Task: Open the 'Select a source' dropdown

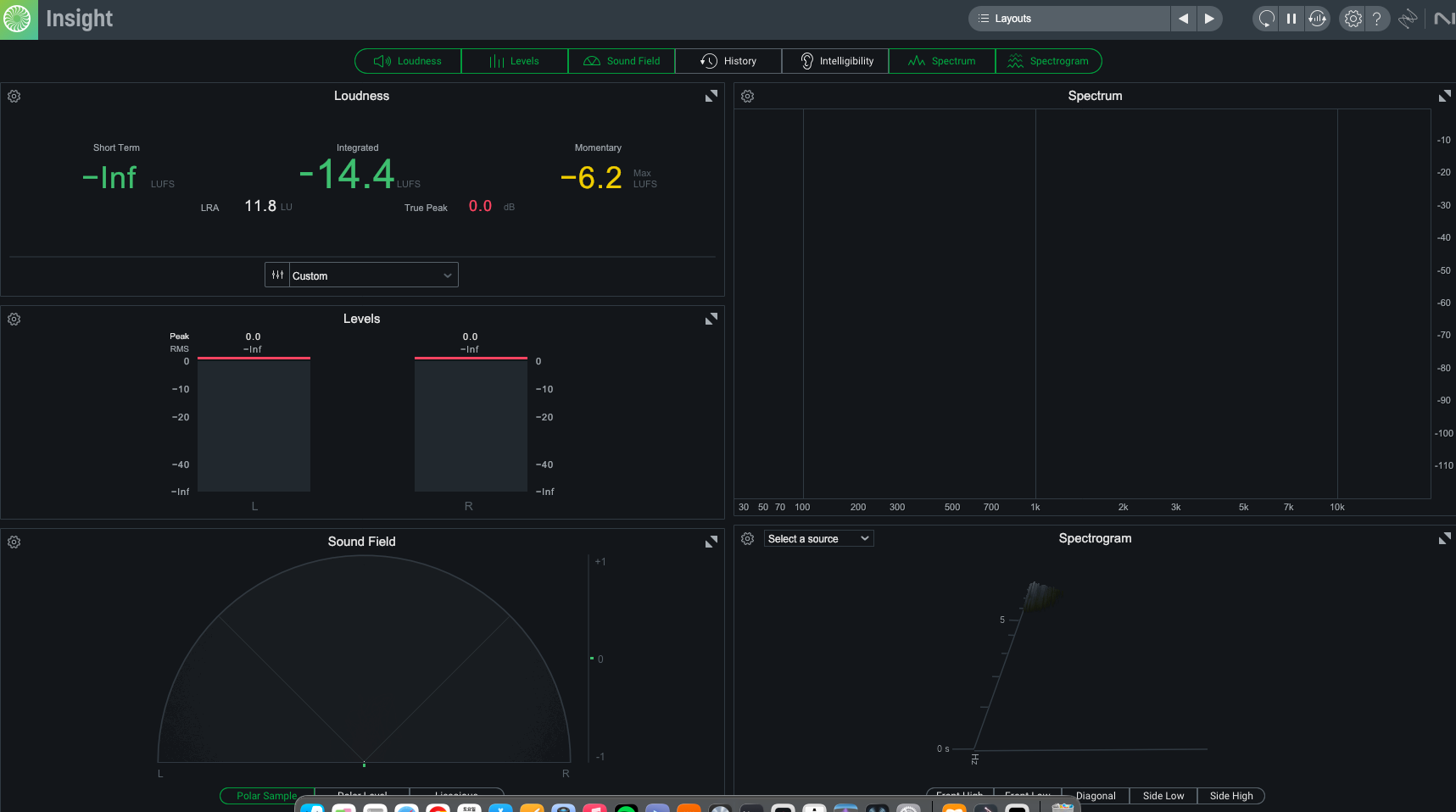Action: click(x=818, y=539)
